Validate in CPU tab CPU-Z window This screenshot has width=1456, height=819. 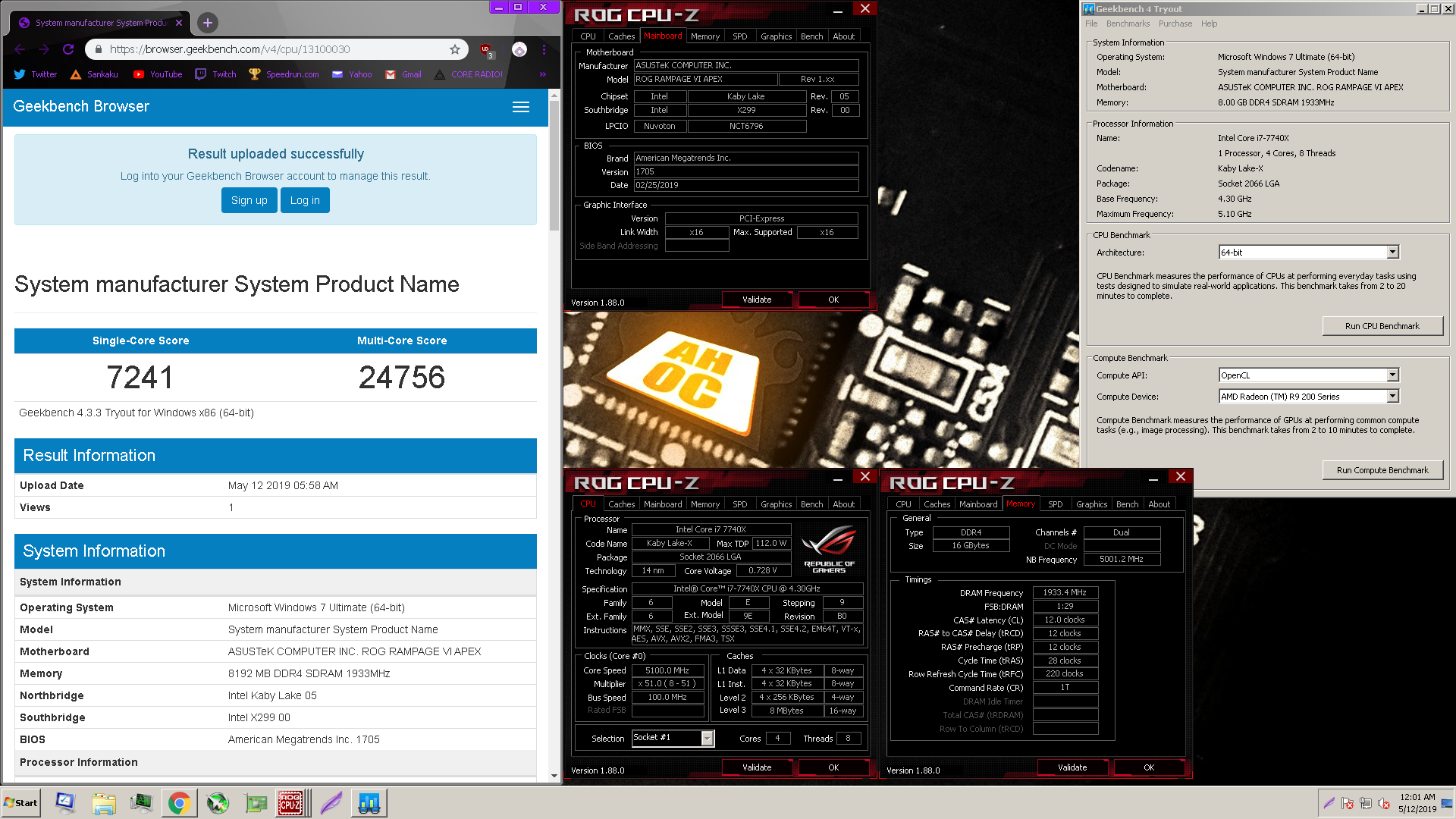point(757,767)
